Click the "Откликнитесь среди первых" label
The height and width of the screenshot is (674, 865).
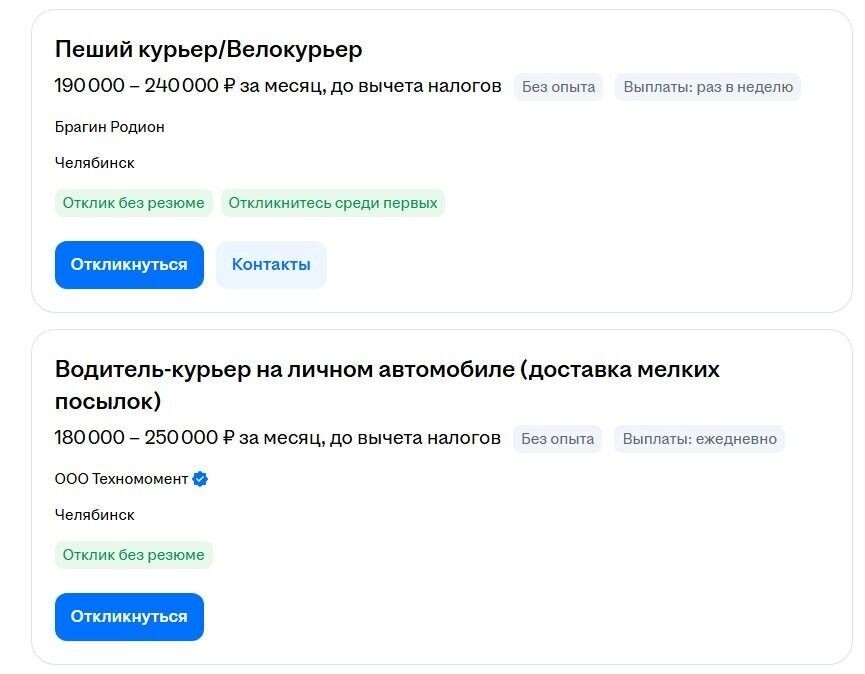(332, 202)
